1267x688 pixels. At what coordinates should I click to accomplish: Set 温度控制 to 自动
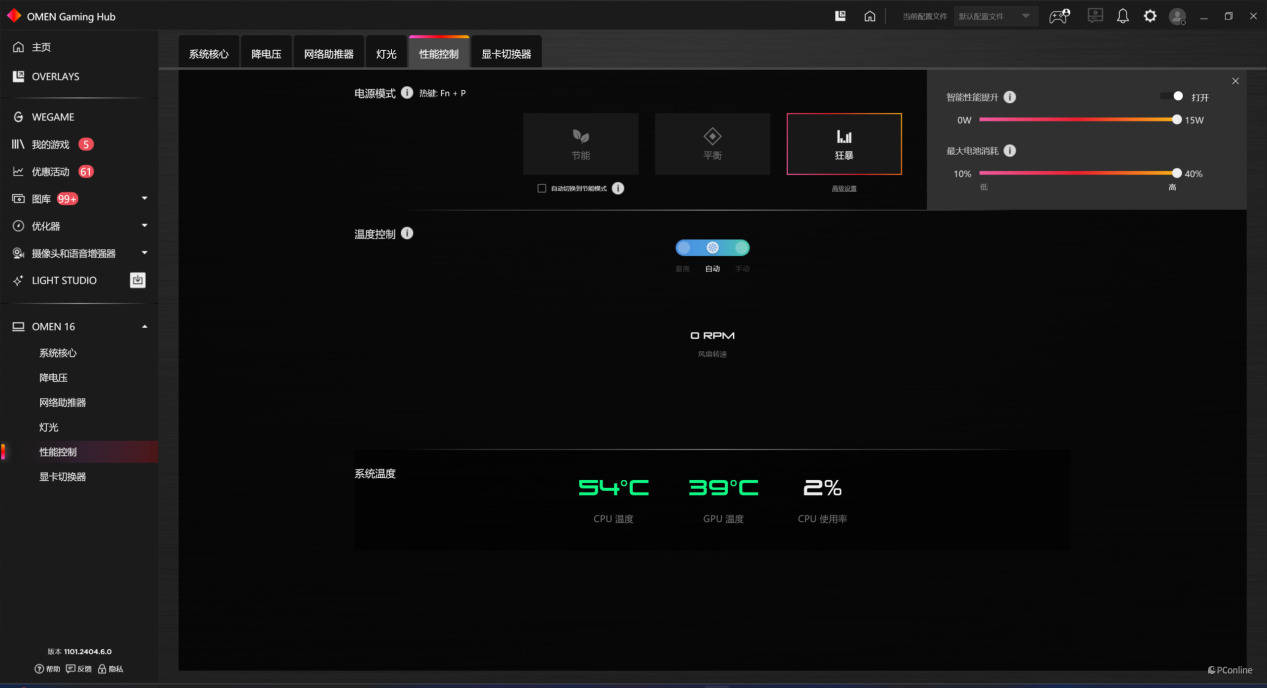(713, 248)
